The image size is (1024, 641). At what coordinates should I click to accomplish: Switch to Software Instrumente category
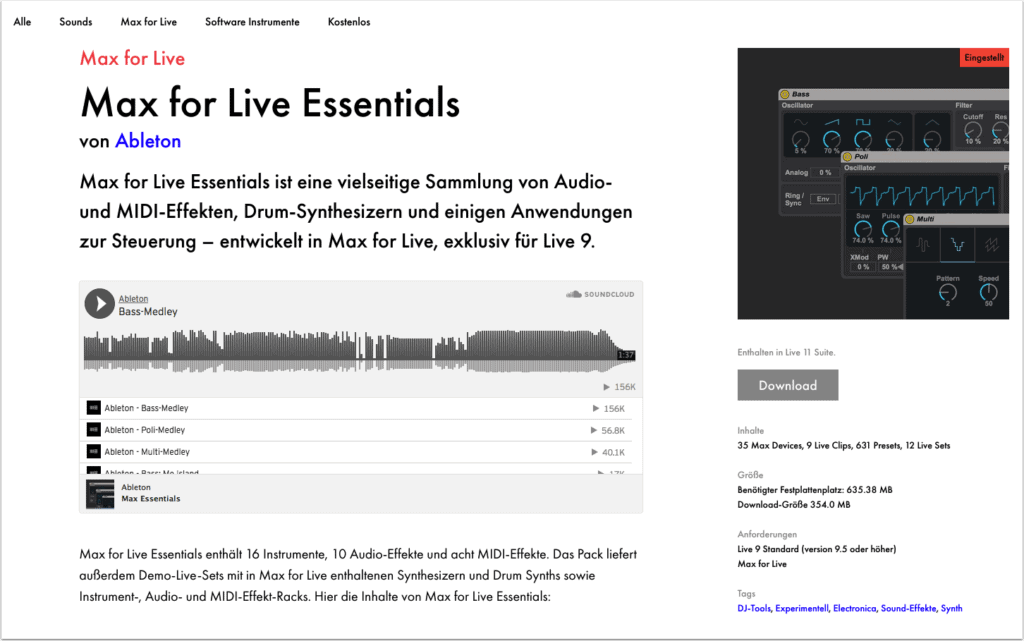coord(252,22)
